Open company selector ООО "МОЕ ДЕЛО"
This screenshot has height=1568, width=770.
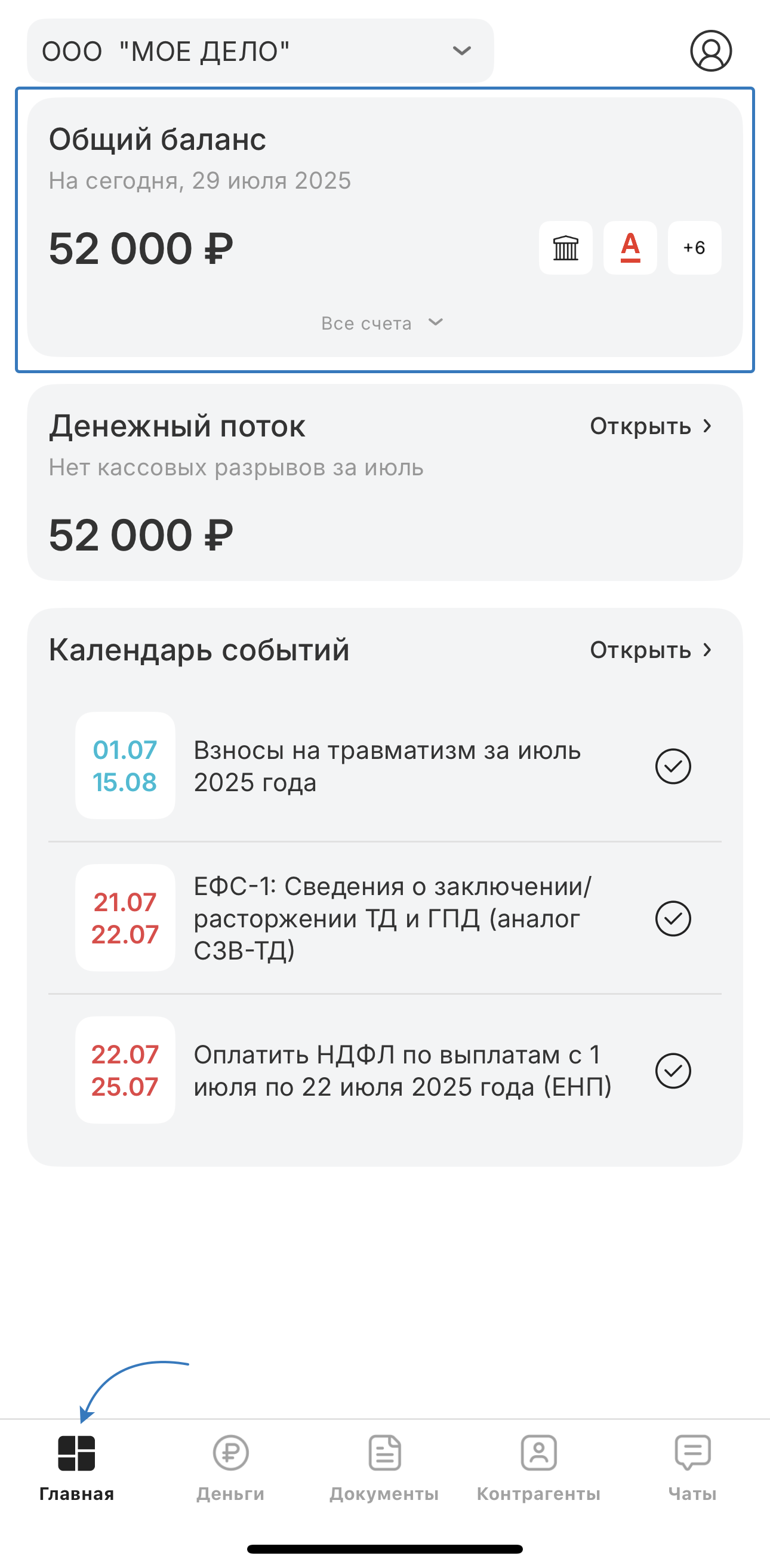[244, 51]
